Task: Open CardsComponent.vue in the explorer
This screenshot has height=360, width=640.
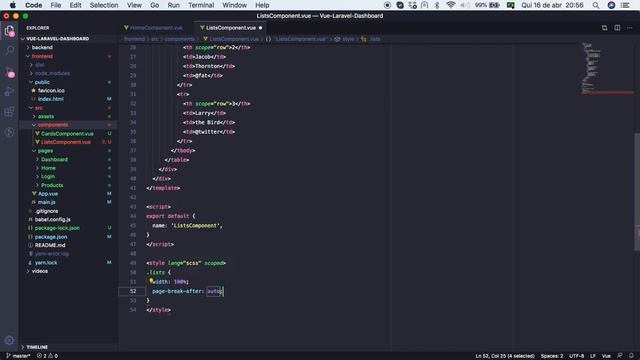Action: [67, 133]
